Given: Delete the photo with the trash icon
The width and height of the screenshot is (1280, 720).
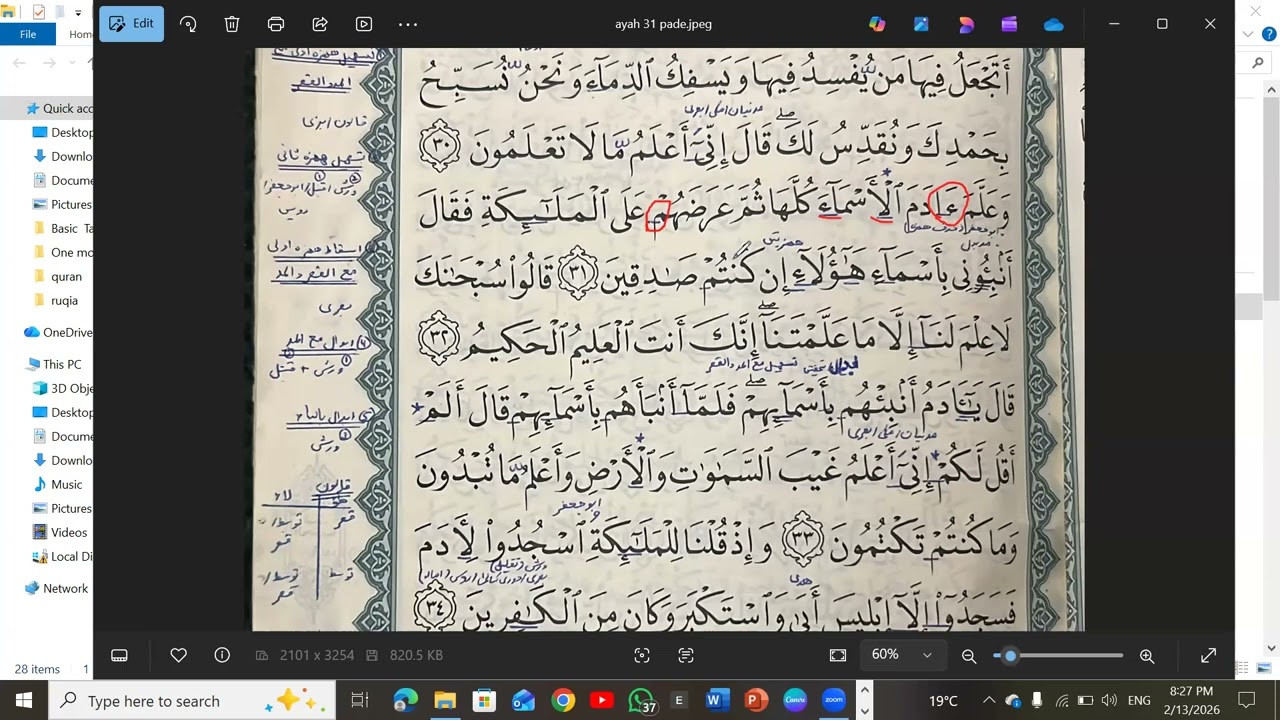Looking at the screenshot, I should (232, 24).
